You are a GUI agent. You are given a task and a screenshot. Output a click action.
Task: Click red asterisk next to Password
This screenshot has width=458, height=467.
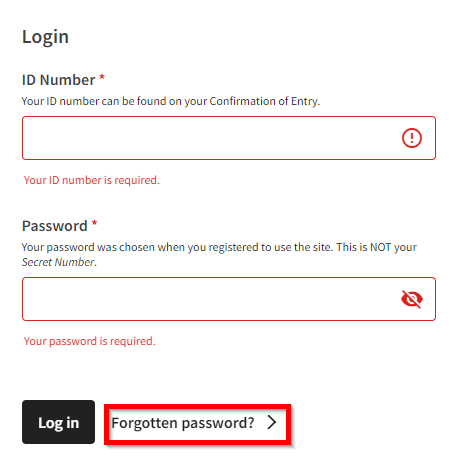coord(95,224)
